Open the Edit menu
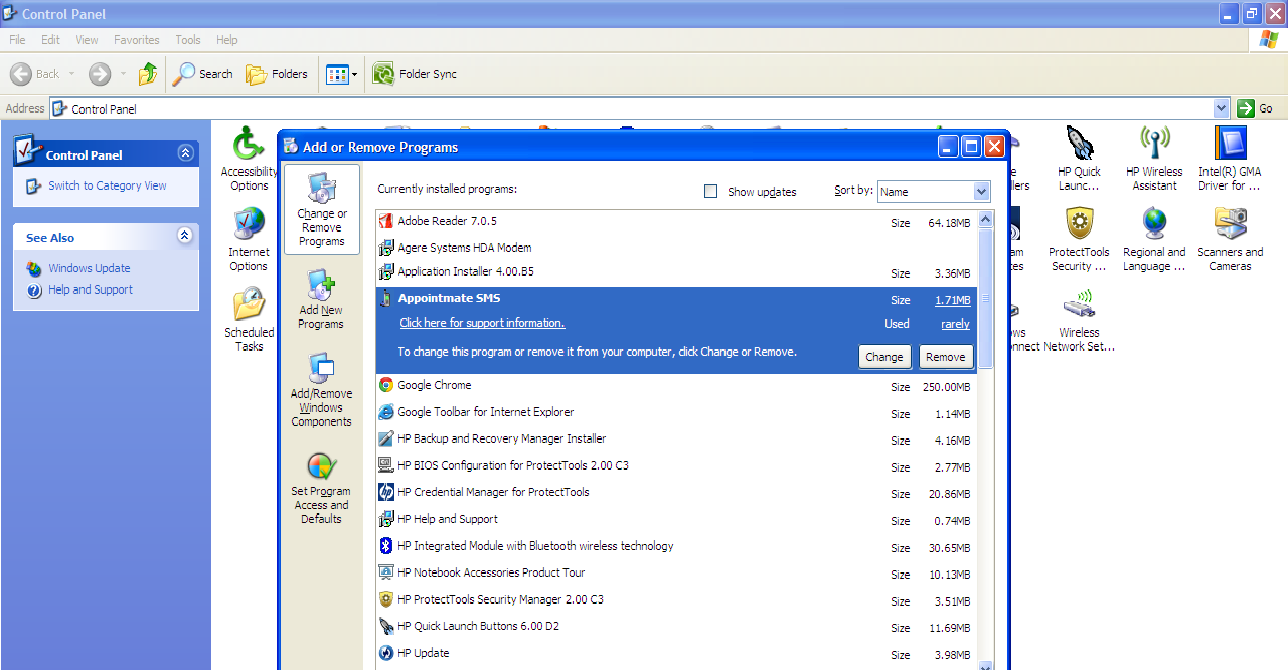This screenshot has height=670, width=1288. [x=51, y=40]
